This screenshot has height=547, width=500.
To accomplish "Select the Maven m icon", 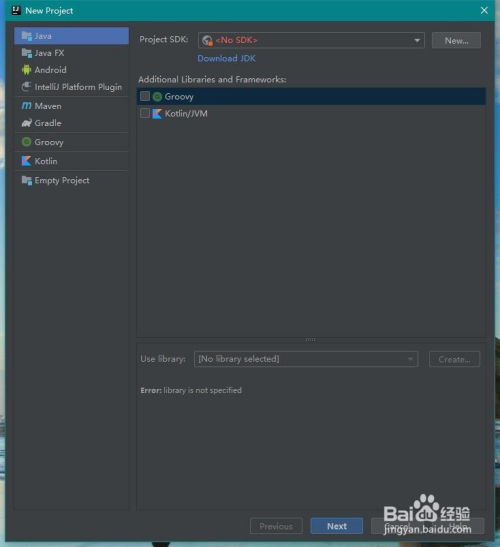I will tap(27, 106).
